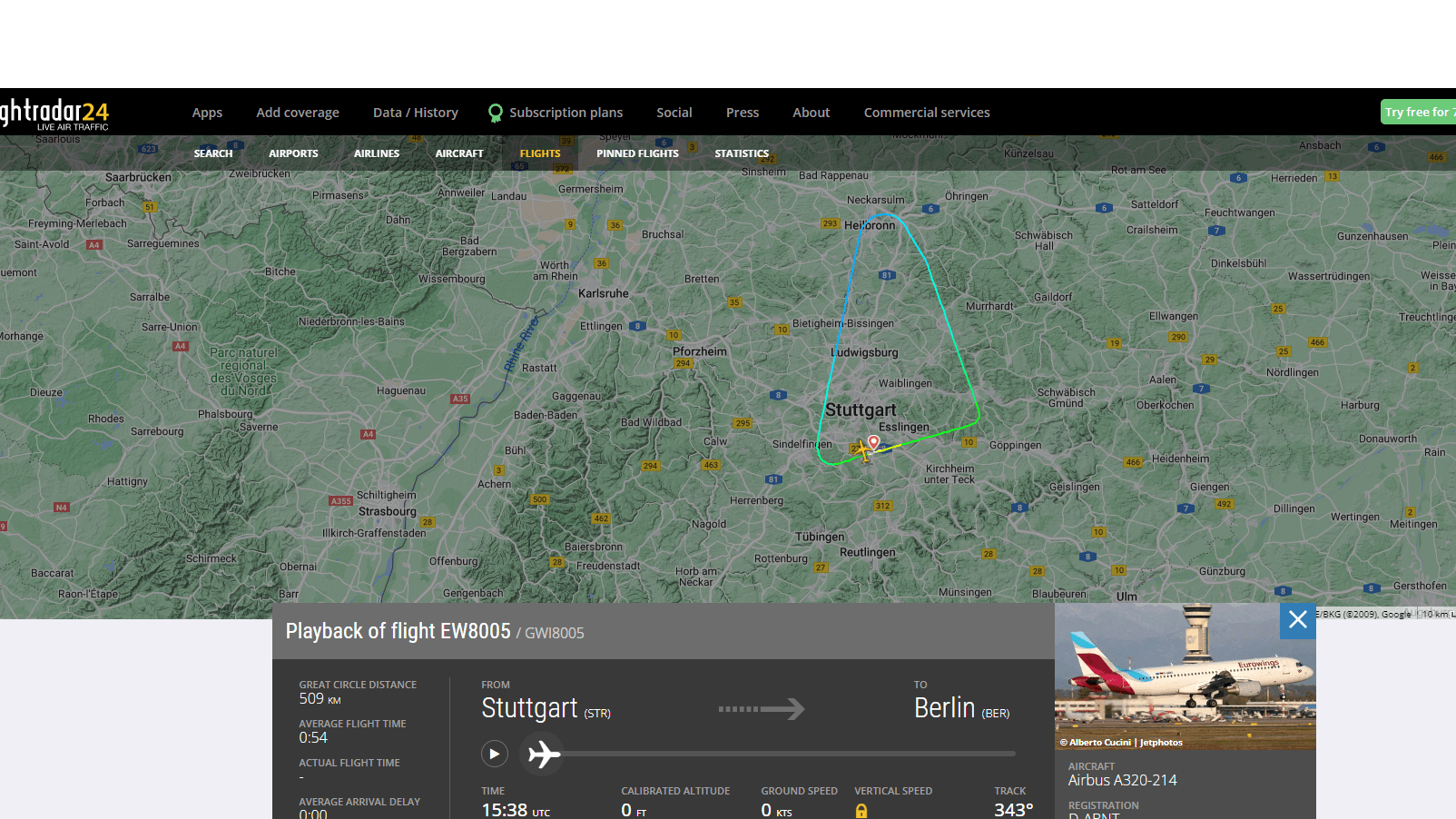Click the Eurowings aircraft photo
Image resolution: width=1456 pixels, height=819 pixels.
coord(1185,676)
